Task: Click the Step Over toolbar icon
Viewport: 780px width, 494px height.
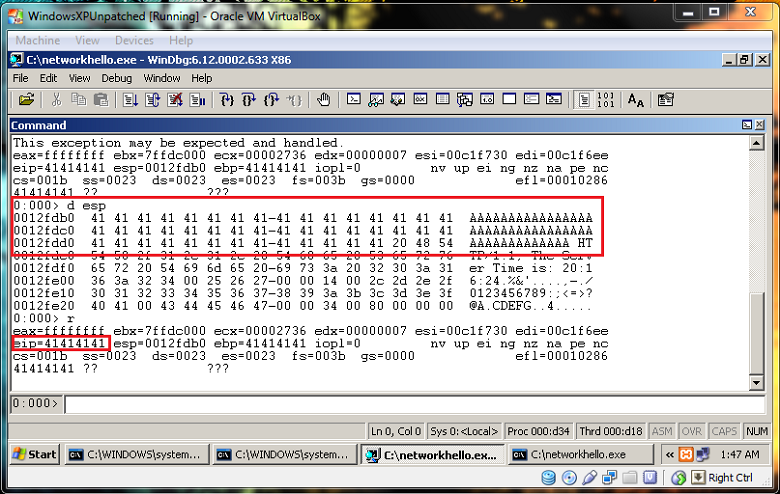Action: tap(249, 100)
